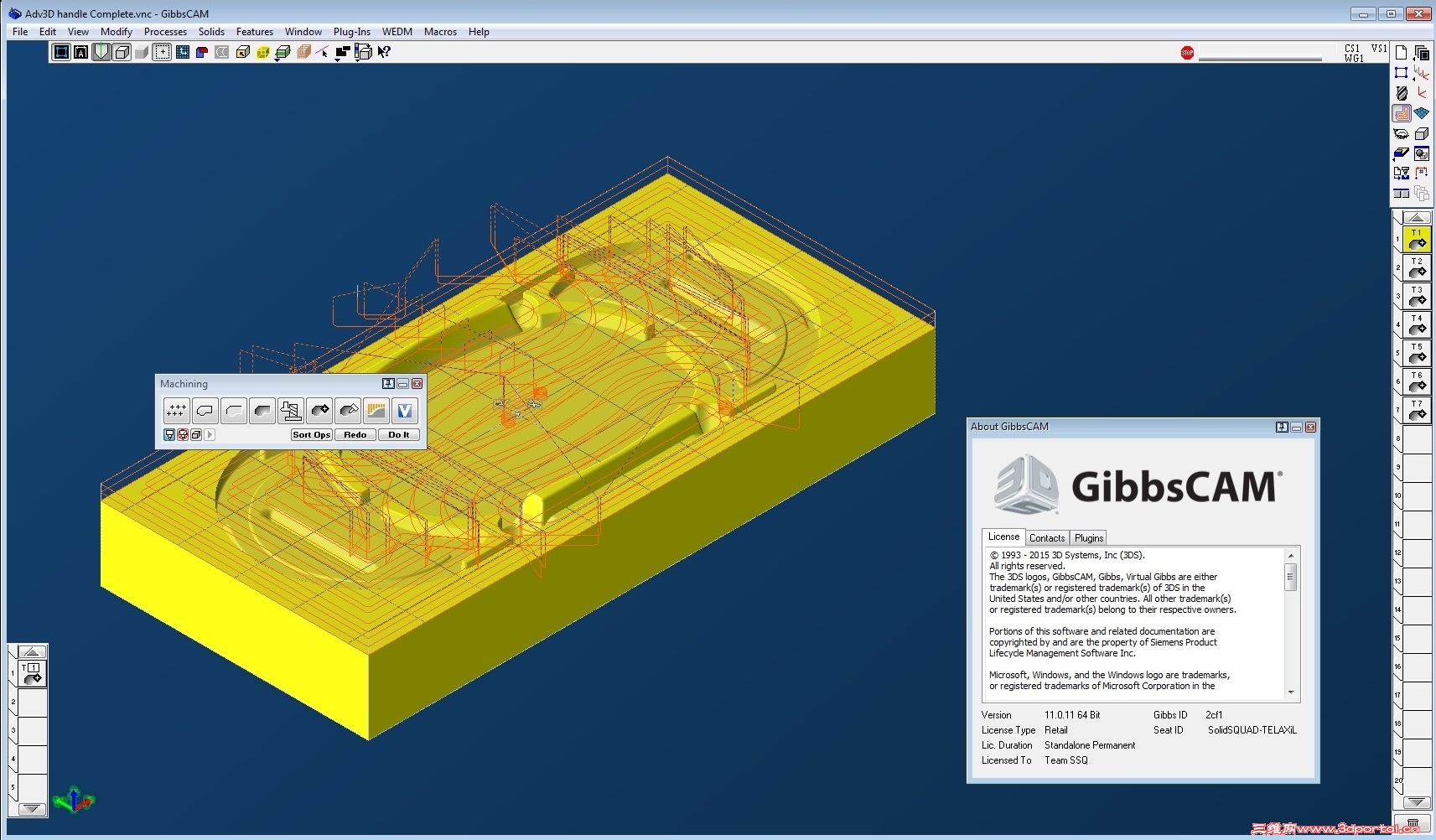Click the trash can at tool list bottom
Screen dimensions: 1436x840
[1413, 824]
